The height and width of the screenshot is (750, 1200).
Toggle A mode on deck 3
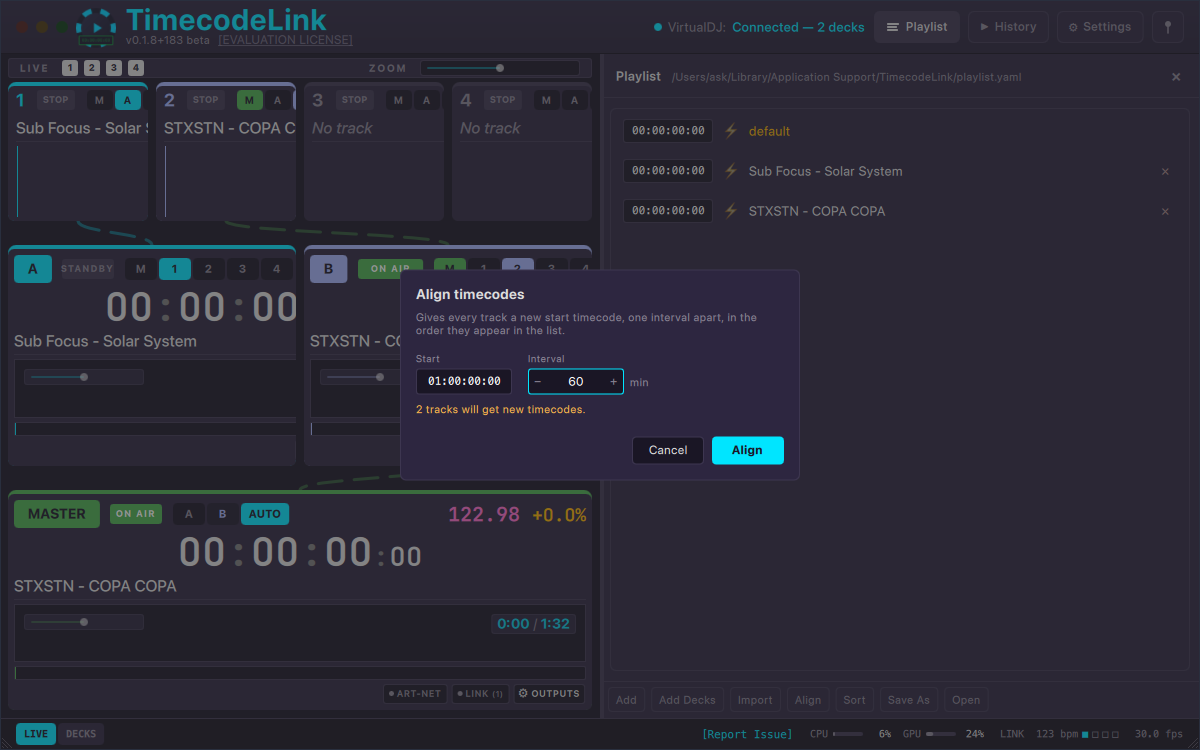tap(426, 100)
